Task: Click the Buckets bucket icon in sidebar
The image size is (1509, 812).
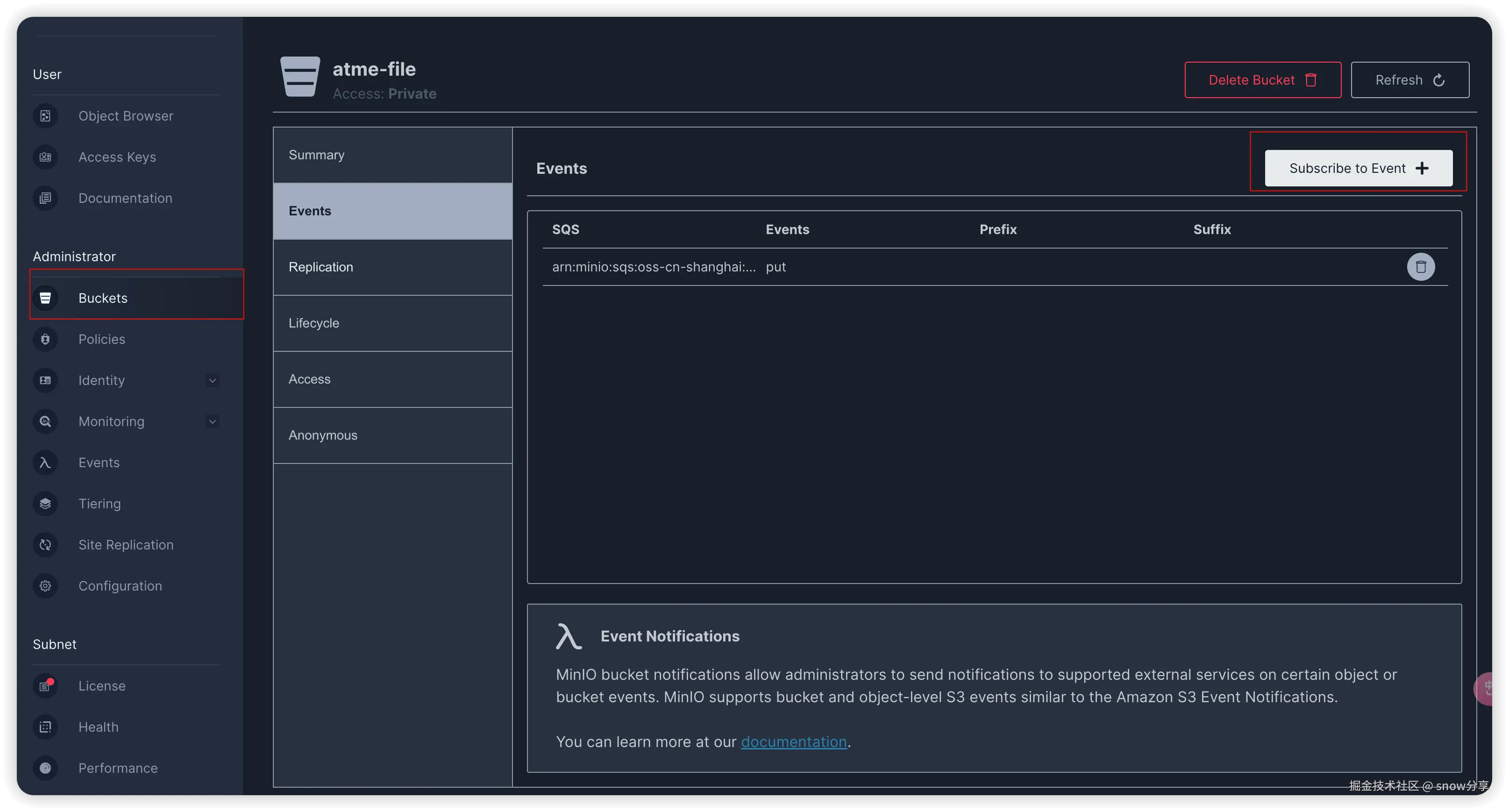Action: tap(45, 298)
